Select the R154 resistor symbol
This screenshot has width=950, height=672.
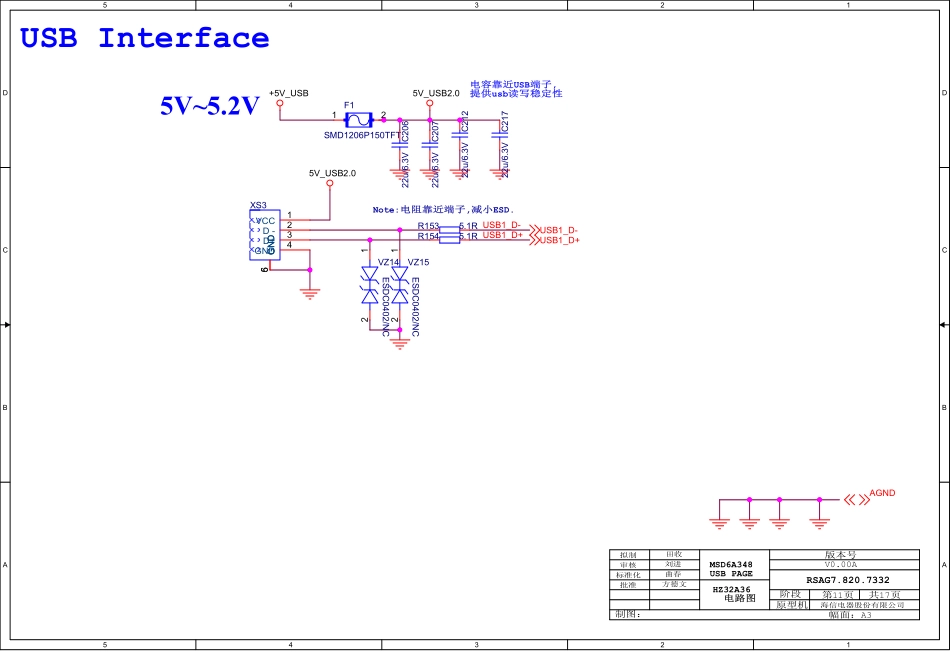(449, 240)
